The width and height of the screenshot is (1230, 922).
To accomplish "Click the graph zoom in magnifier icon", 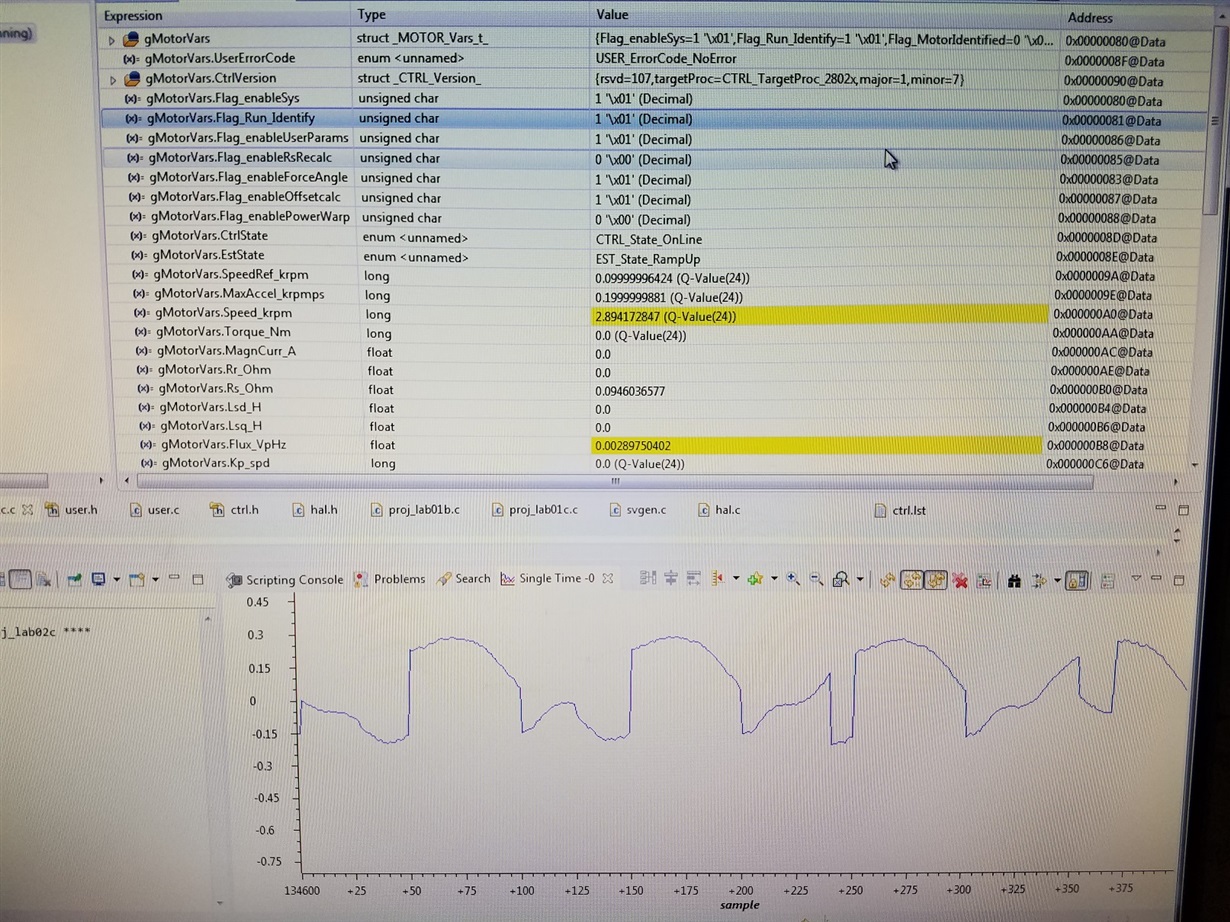I will (x=793, y=578).
